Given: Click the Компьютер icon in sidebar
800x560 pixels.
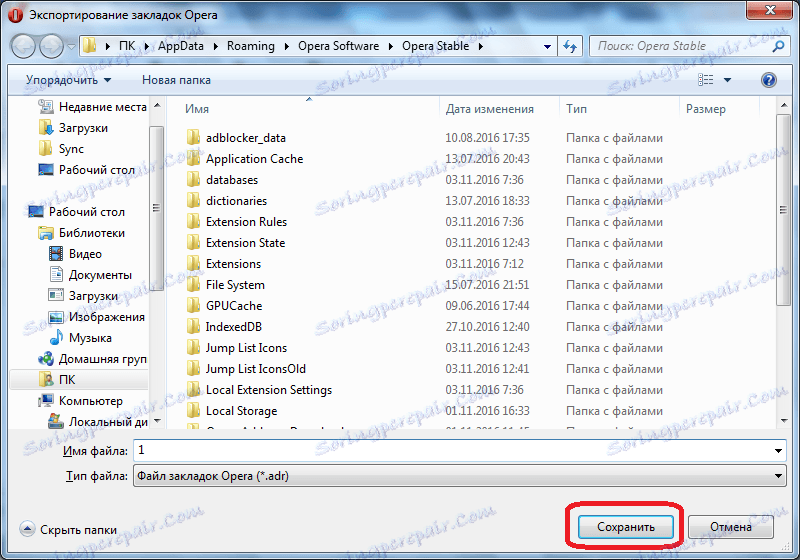Looking at the screenshot, I should point(46,400).
